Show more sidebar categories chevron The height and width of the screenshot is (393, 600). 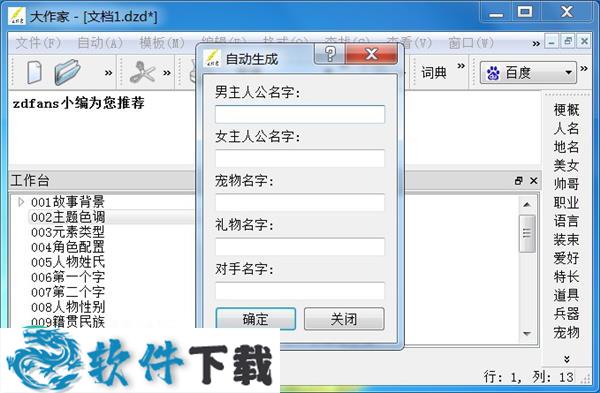567,359
